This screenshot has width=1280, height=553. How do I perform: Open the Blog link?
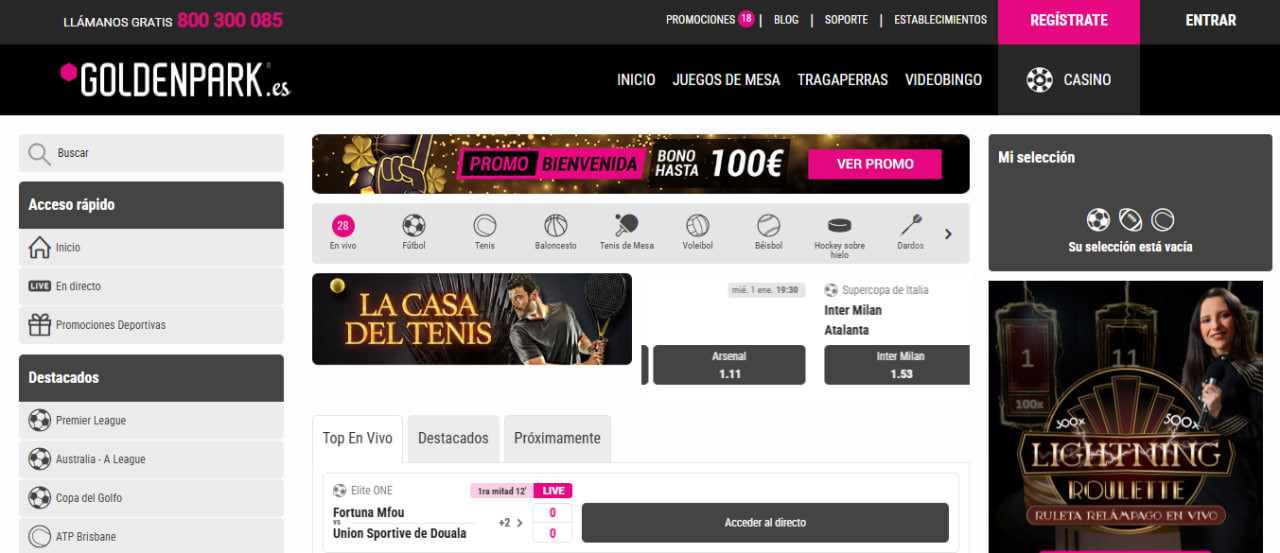(786, 20)
